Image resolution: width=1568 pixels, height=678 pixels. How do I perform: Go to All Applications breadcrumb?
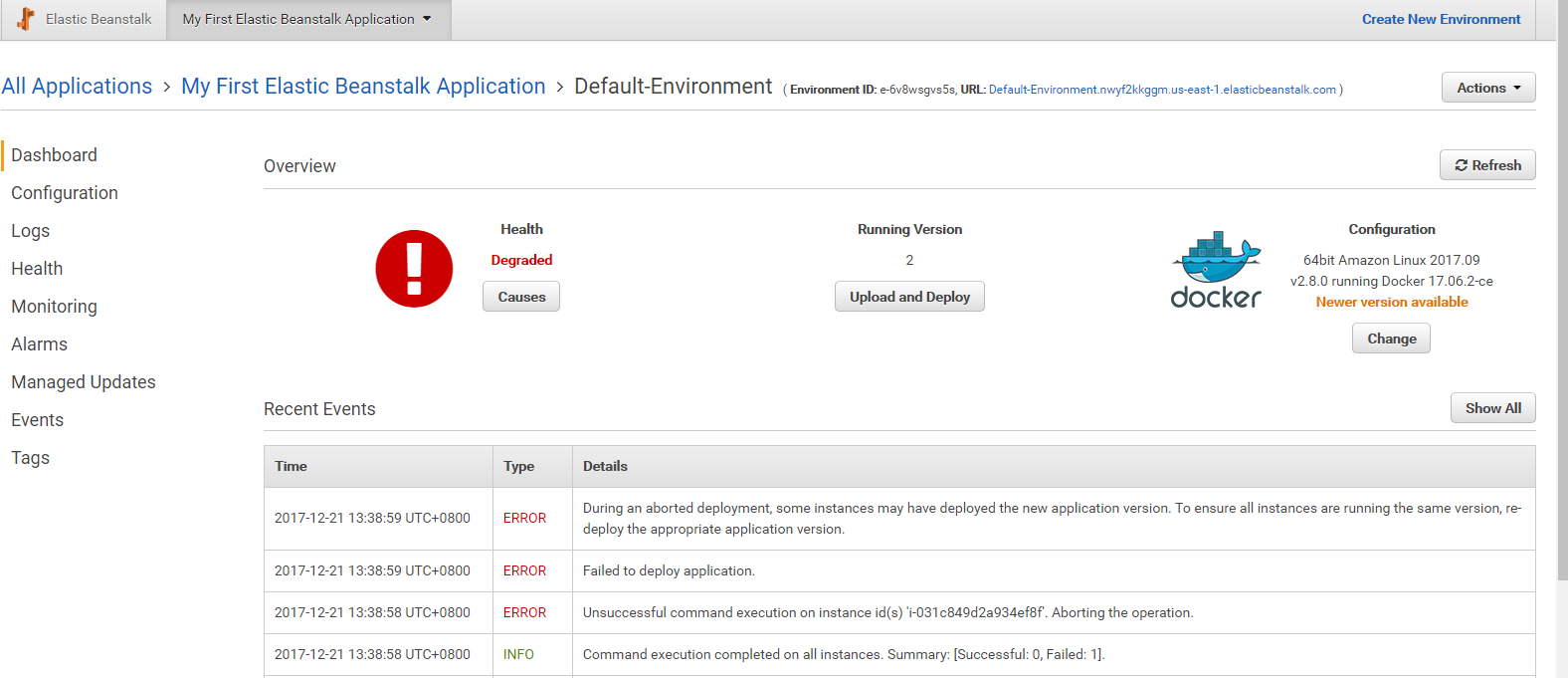pos(77,87)
